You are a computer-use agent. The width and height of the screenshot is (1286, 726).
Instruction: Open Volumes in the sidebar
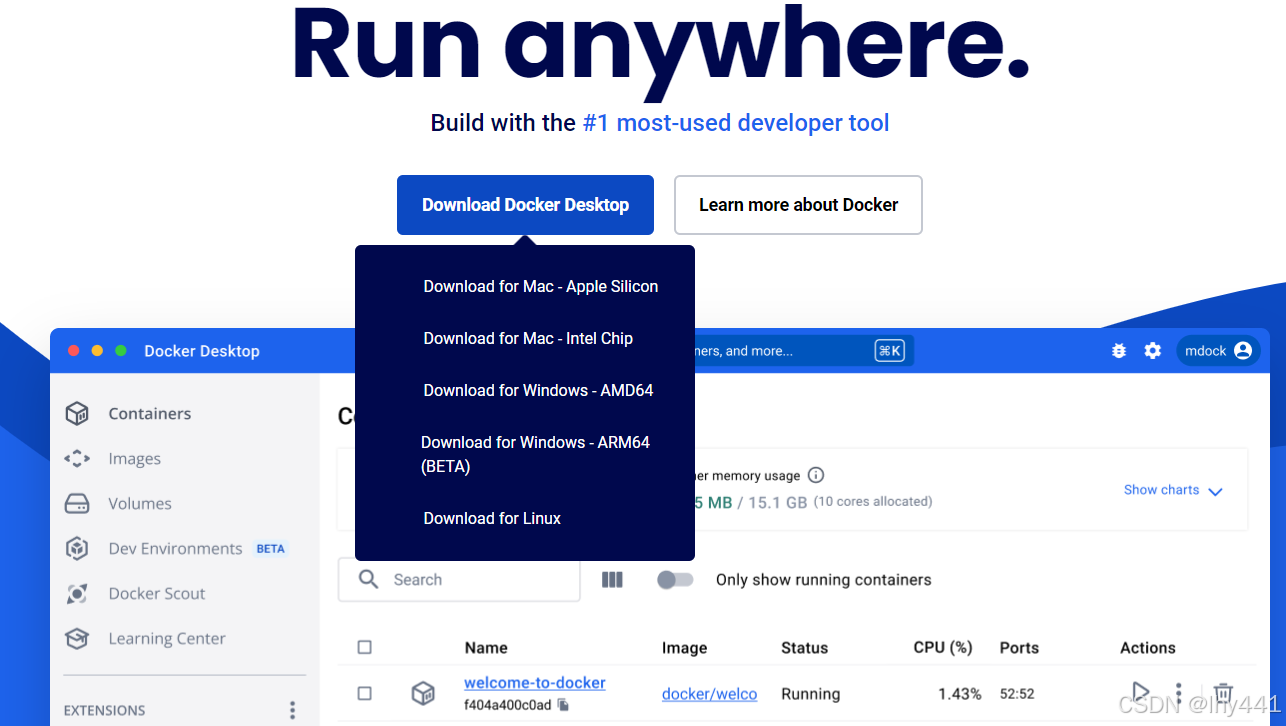coord(140,503)
